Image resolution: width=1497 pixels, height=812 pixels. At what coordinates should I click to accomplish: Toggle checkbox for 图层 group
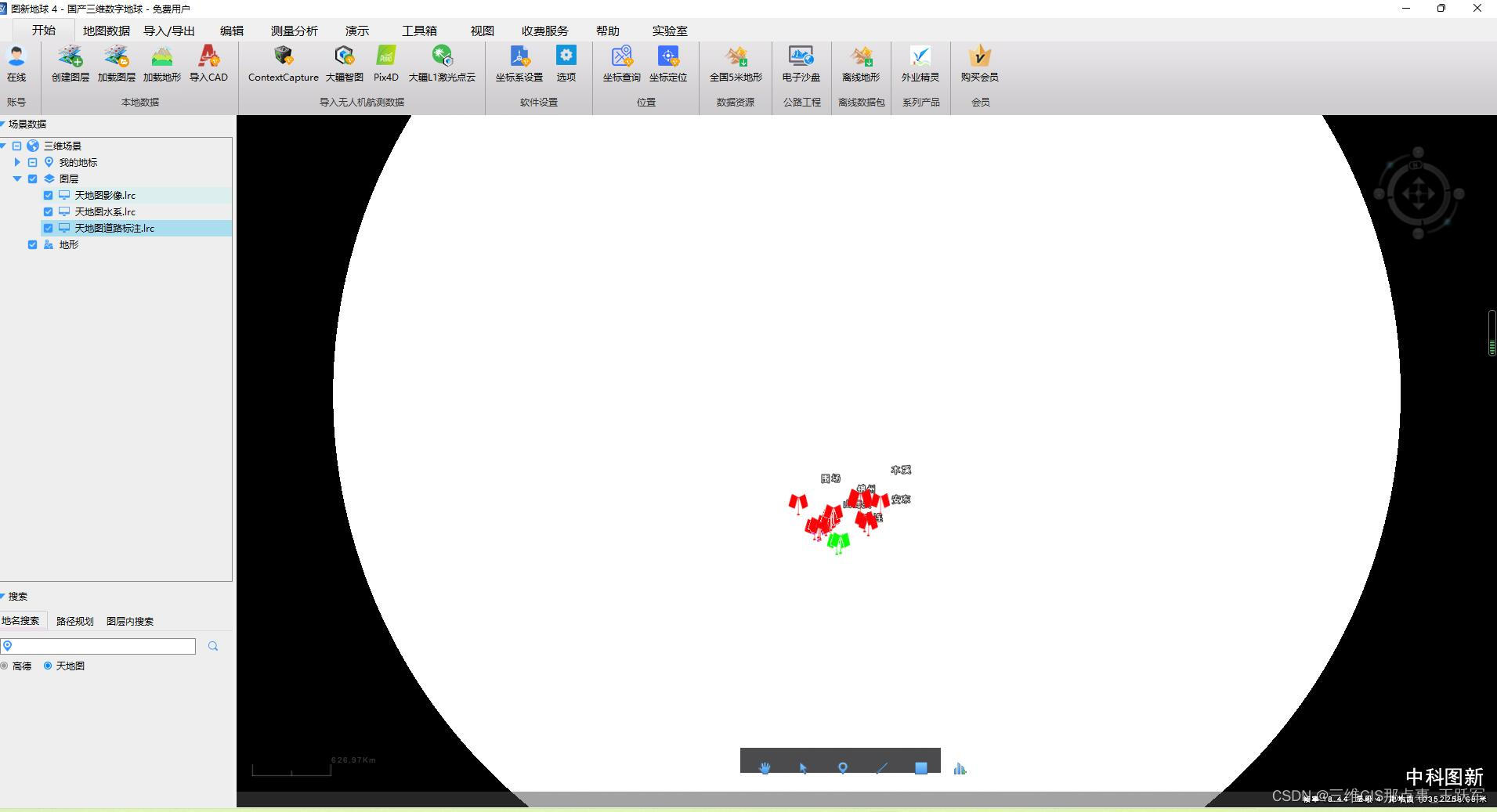pyautogui.click(x=32, y=179)
